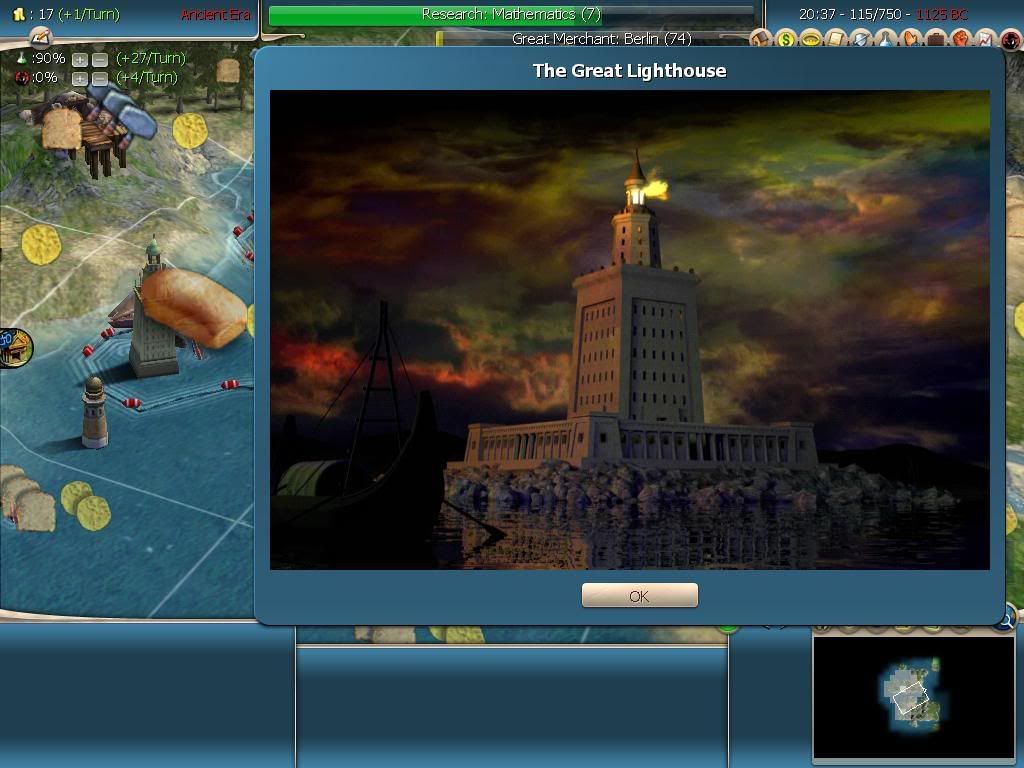Click OK to dismiss the Great Lighthouse popup
Image resolution: width=1024 pixels, height=768 pixels.
(x=639, y=596)
